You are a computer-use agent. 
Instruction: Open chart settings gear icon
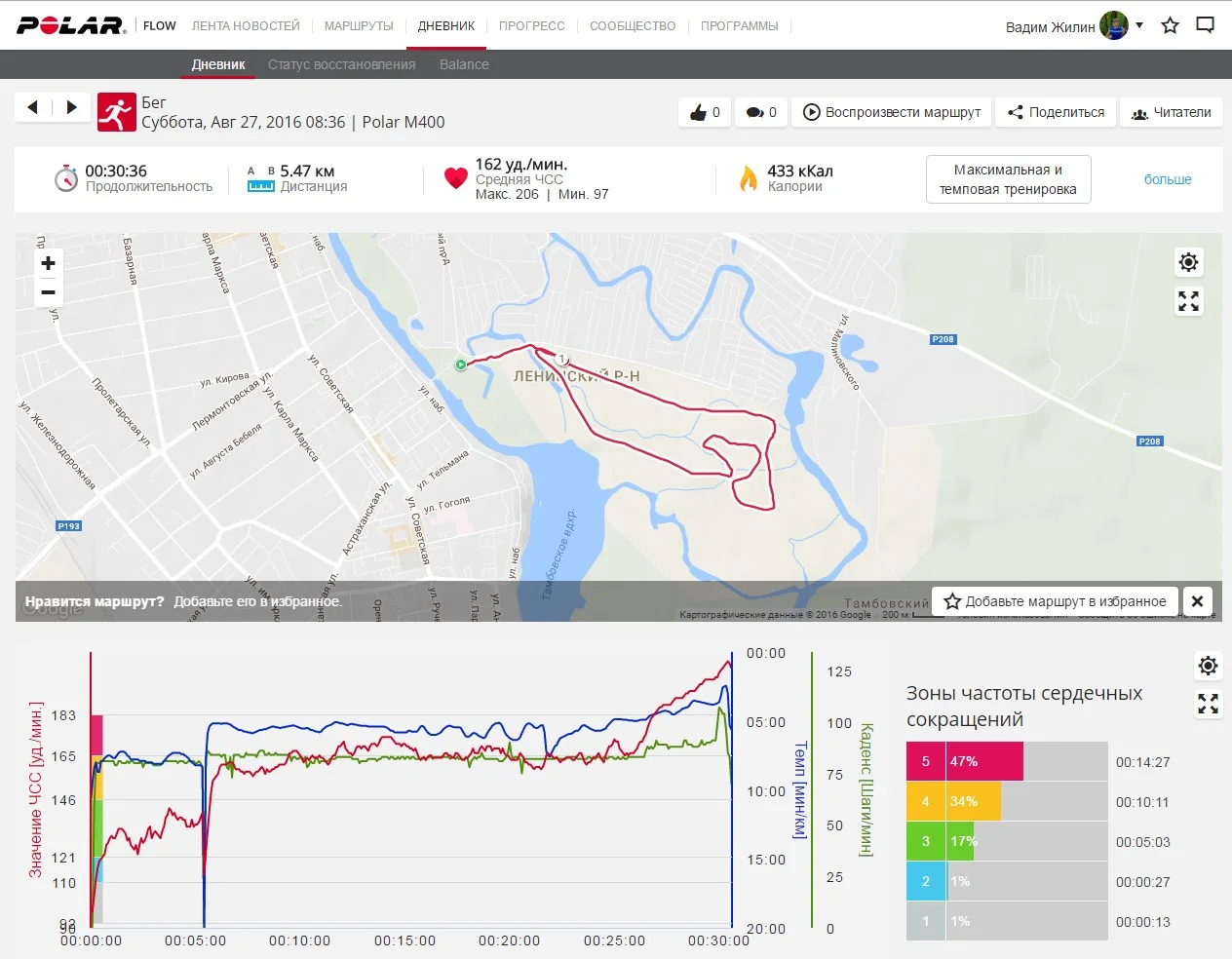1208,666
